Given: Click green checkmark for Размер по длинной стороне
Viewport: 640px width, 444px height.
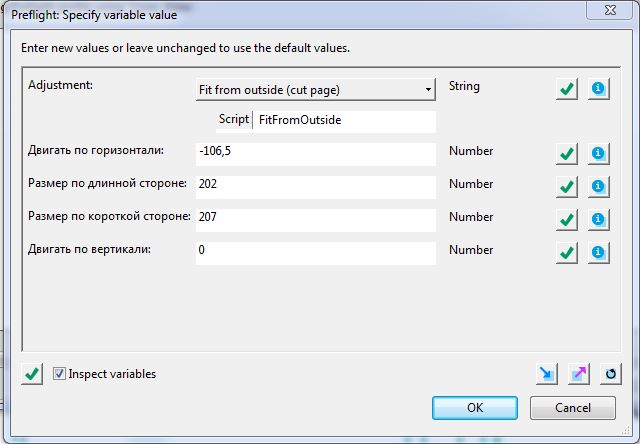Looking at the screenshot, I should (x=567, y=187).
